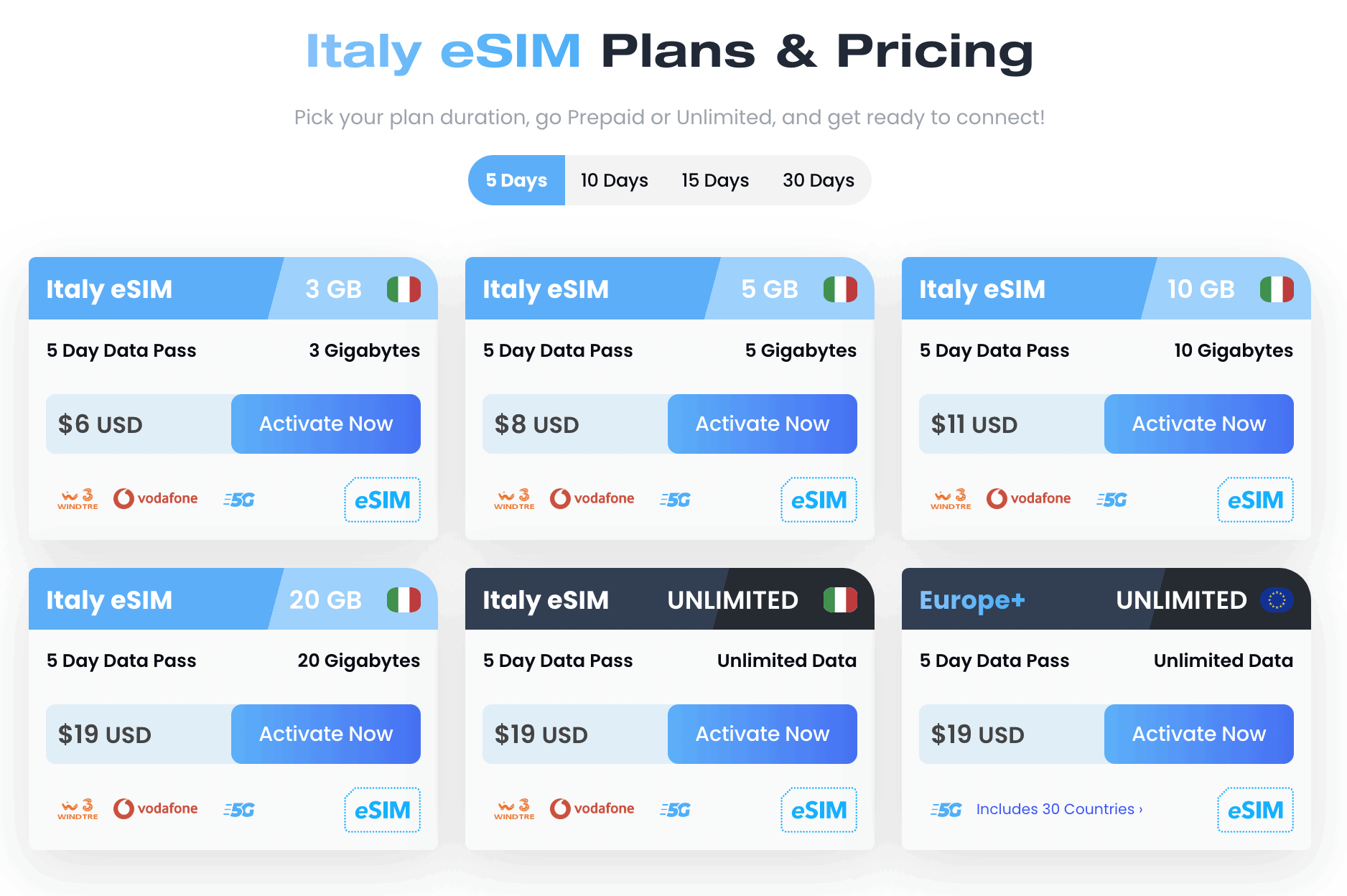Click the 5G icon on the 10 GB plan
Image resolution: width=1347 pixels, height=896 pixels.
[1110, 498]
